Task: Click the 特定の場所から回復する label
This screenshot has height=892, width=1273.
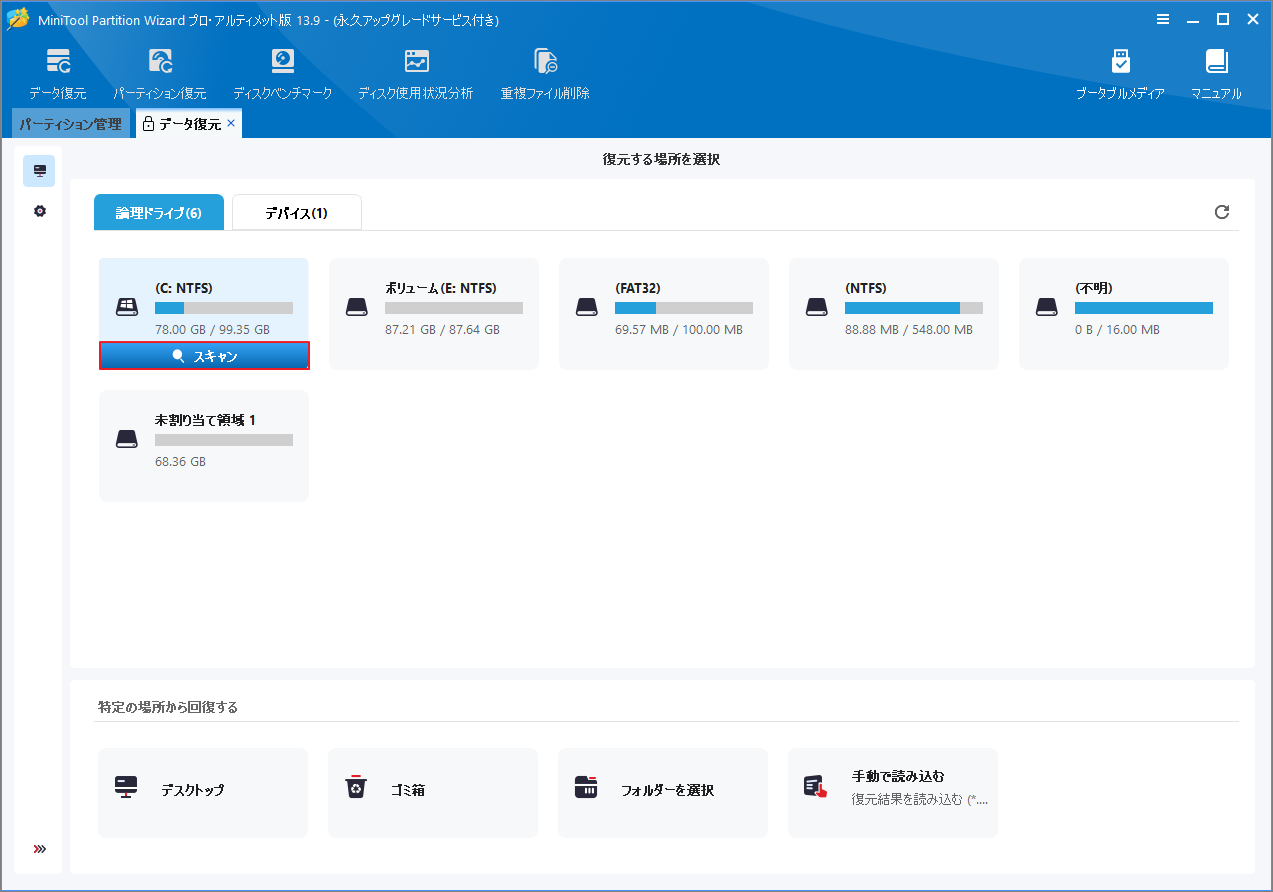Action: pos(168,707)
